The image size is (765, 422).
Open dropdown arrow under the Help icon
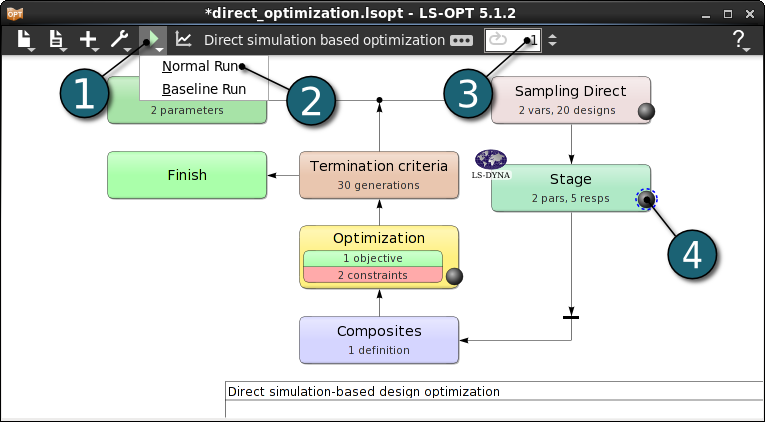(x=746, y=49)
